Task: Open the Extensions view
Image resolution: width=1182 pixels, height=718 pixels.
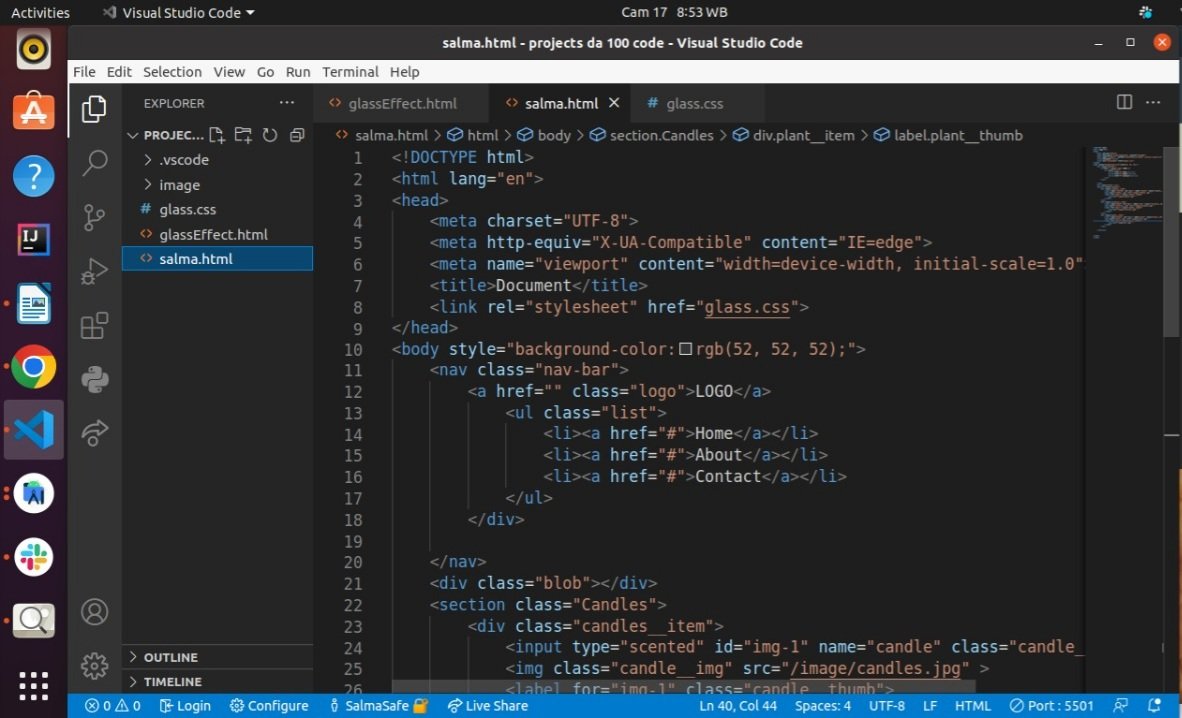Action: tap(94, 326)
